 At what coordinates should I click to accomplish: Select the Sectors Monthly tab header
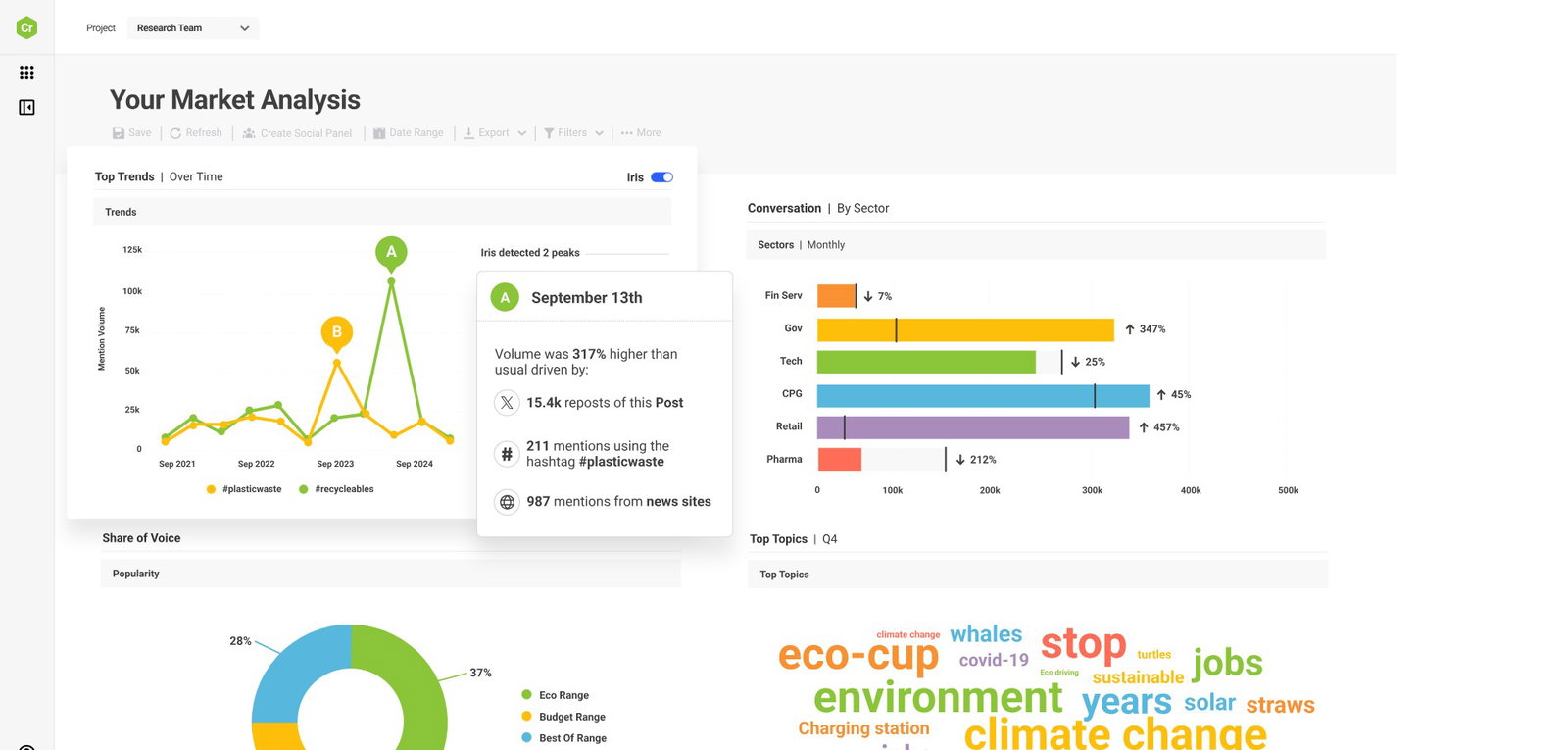[1037, 245]
